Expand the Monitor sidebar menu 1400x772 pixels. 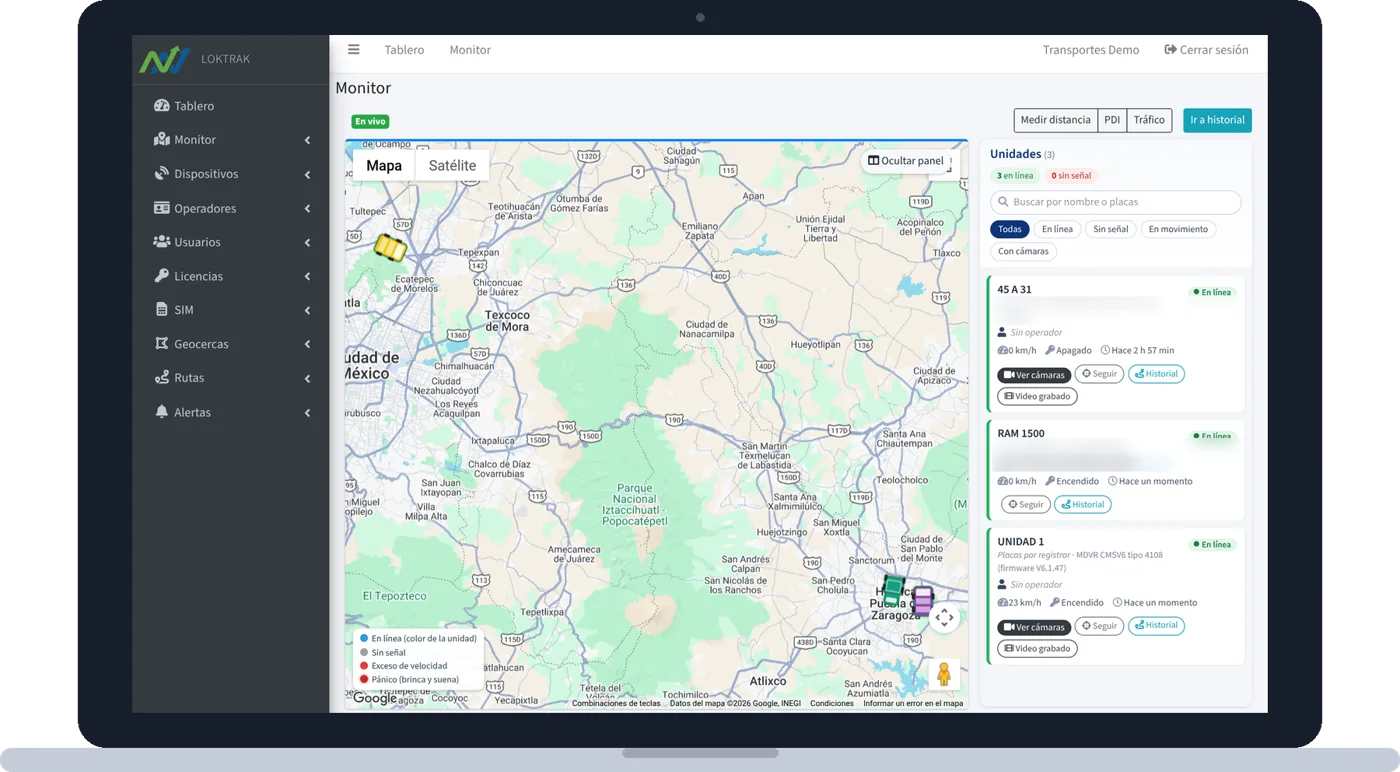[x=231, y=140]
